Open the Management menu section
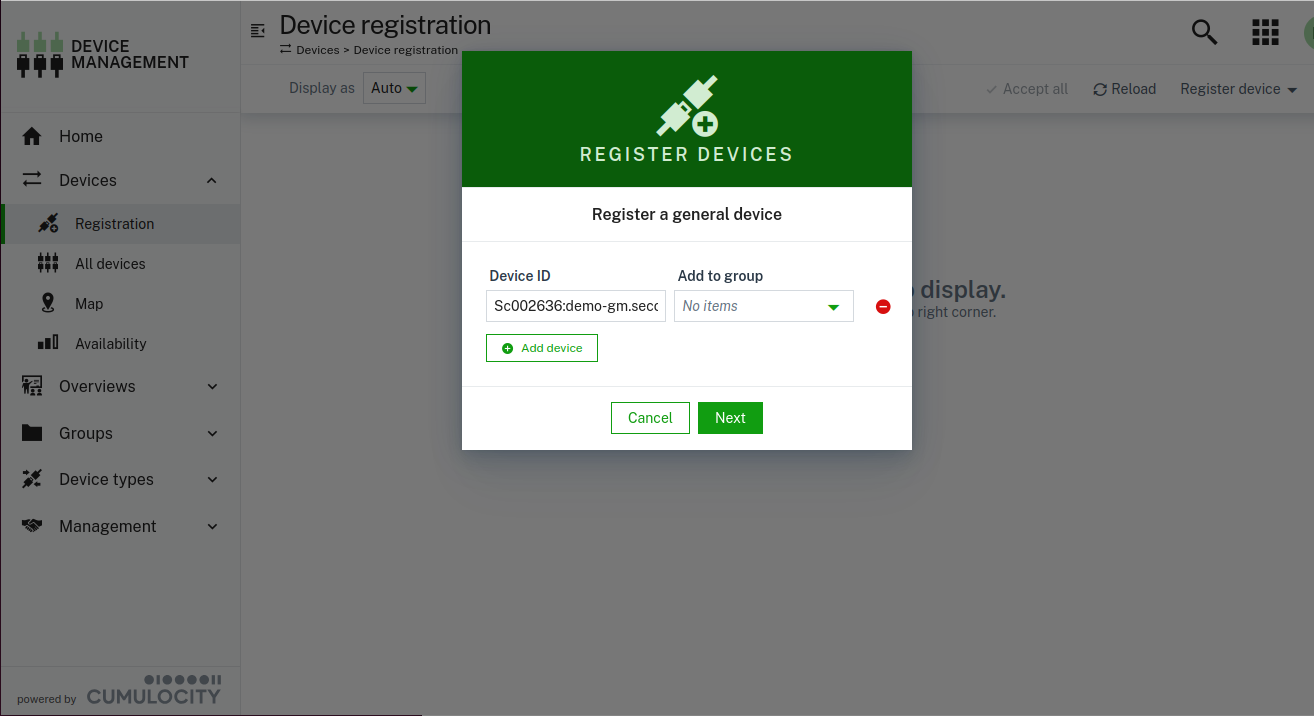 (x=211, y=526)
